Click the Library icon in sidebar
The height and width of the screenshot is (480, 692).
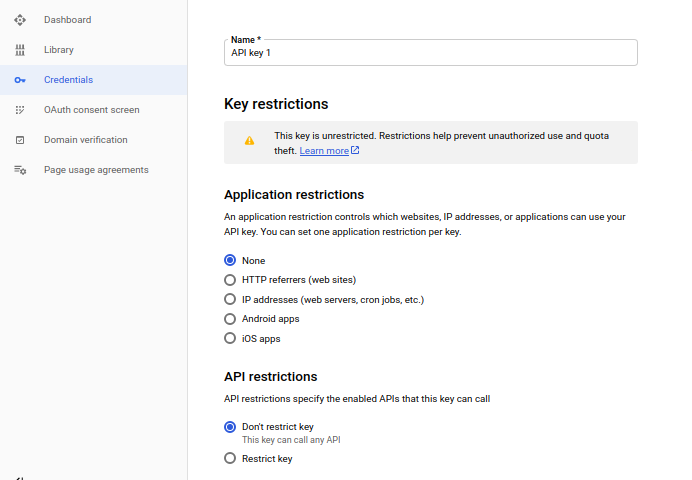coord(20,50)
